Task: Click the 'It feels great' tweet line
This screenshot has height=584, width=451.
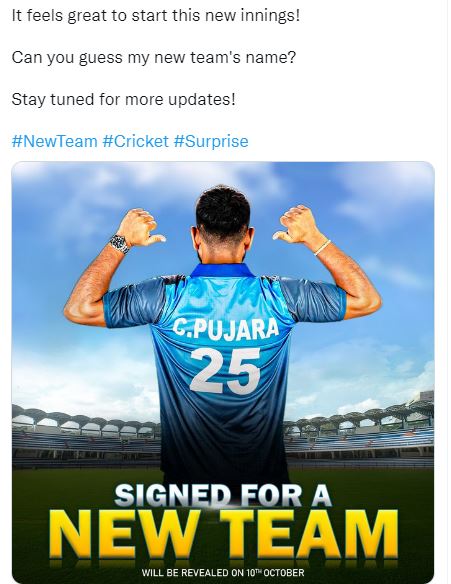Action: pos(156,16)
